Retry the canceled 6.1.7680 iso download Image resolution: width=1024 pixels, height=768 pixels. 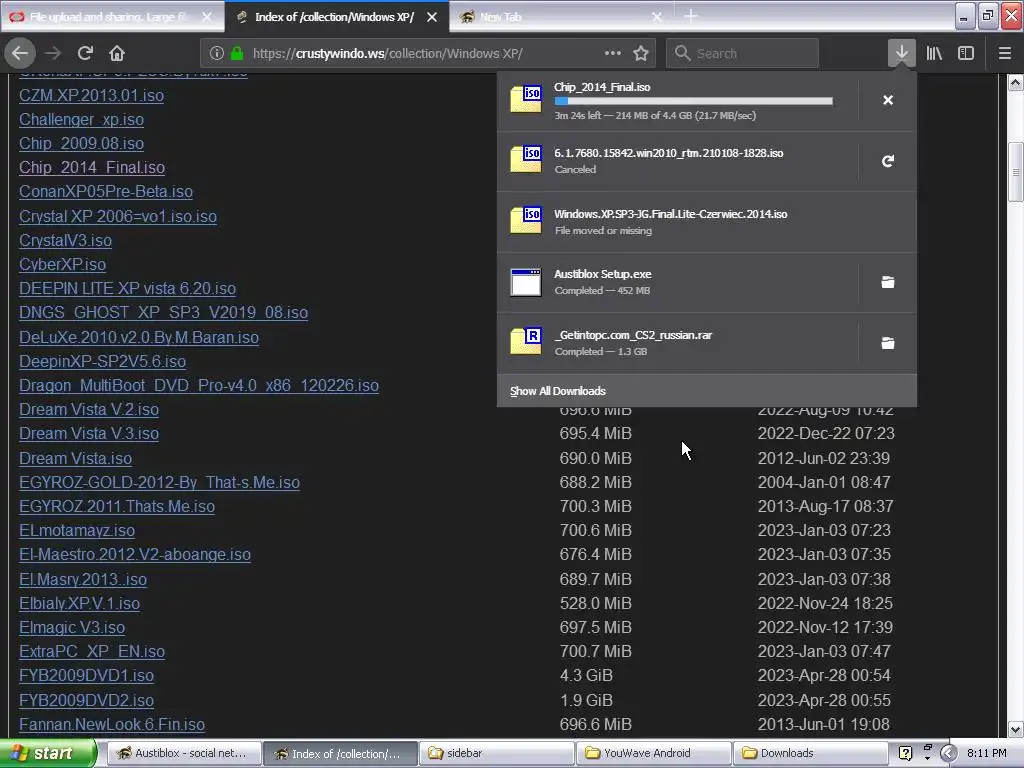click(888, 161)
